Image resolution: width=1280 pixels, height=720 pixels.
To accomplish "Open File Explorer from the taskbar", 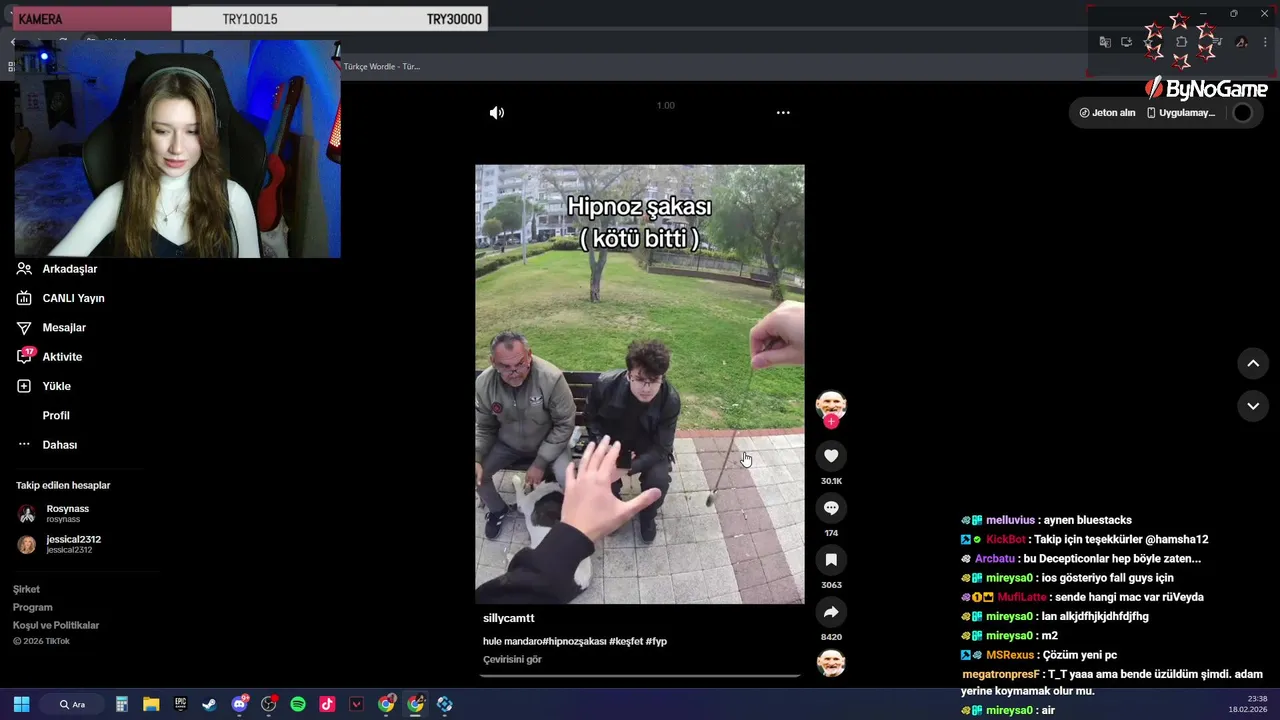I will click(151, 704).
